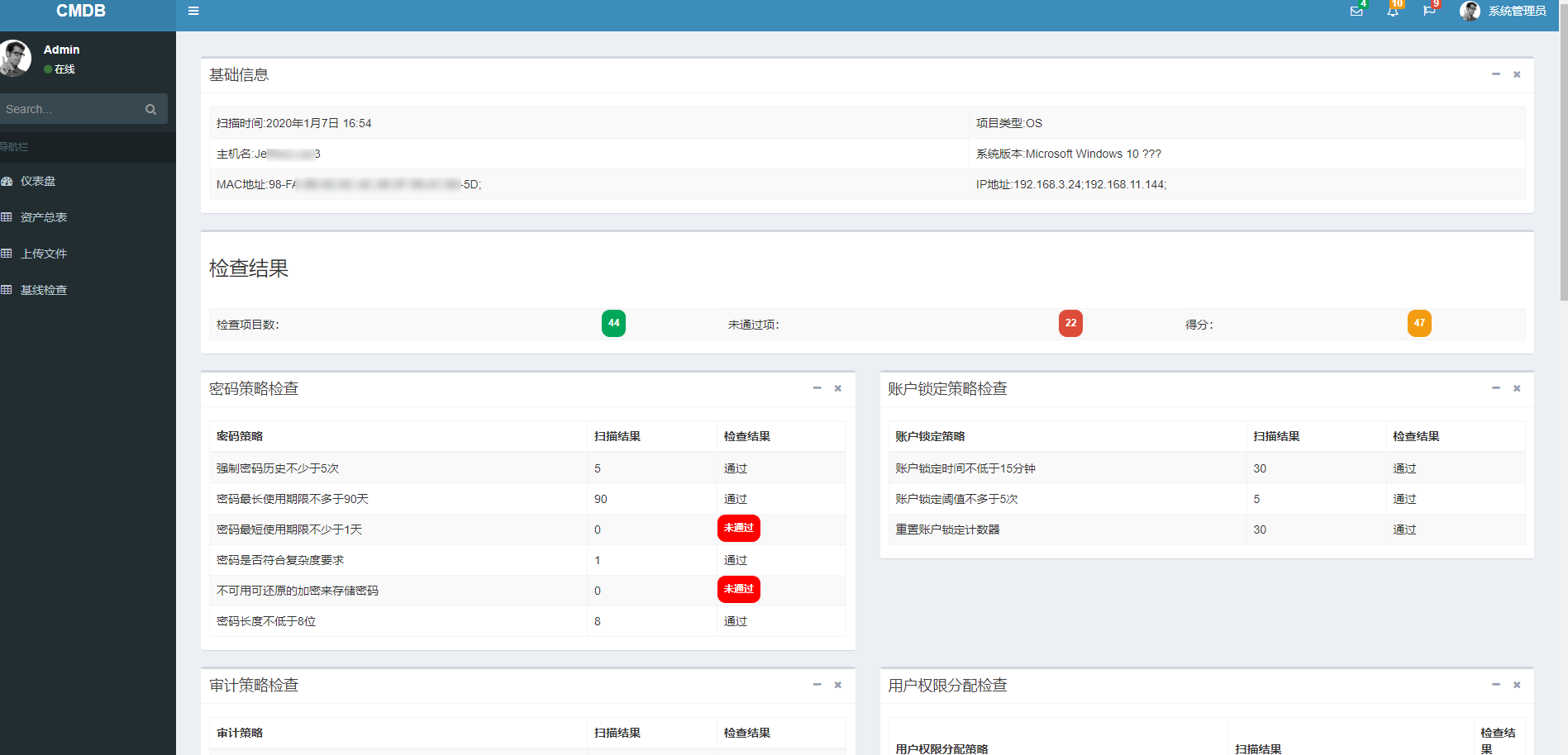Click 未通过 badge for 不可用可还原的加密
1568x755 pixels.
pos(738,589)
